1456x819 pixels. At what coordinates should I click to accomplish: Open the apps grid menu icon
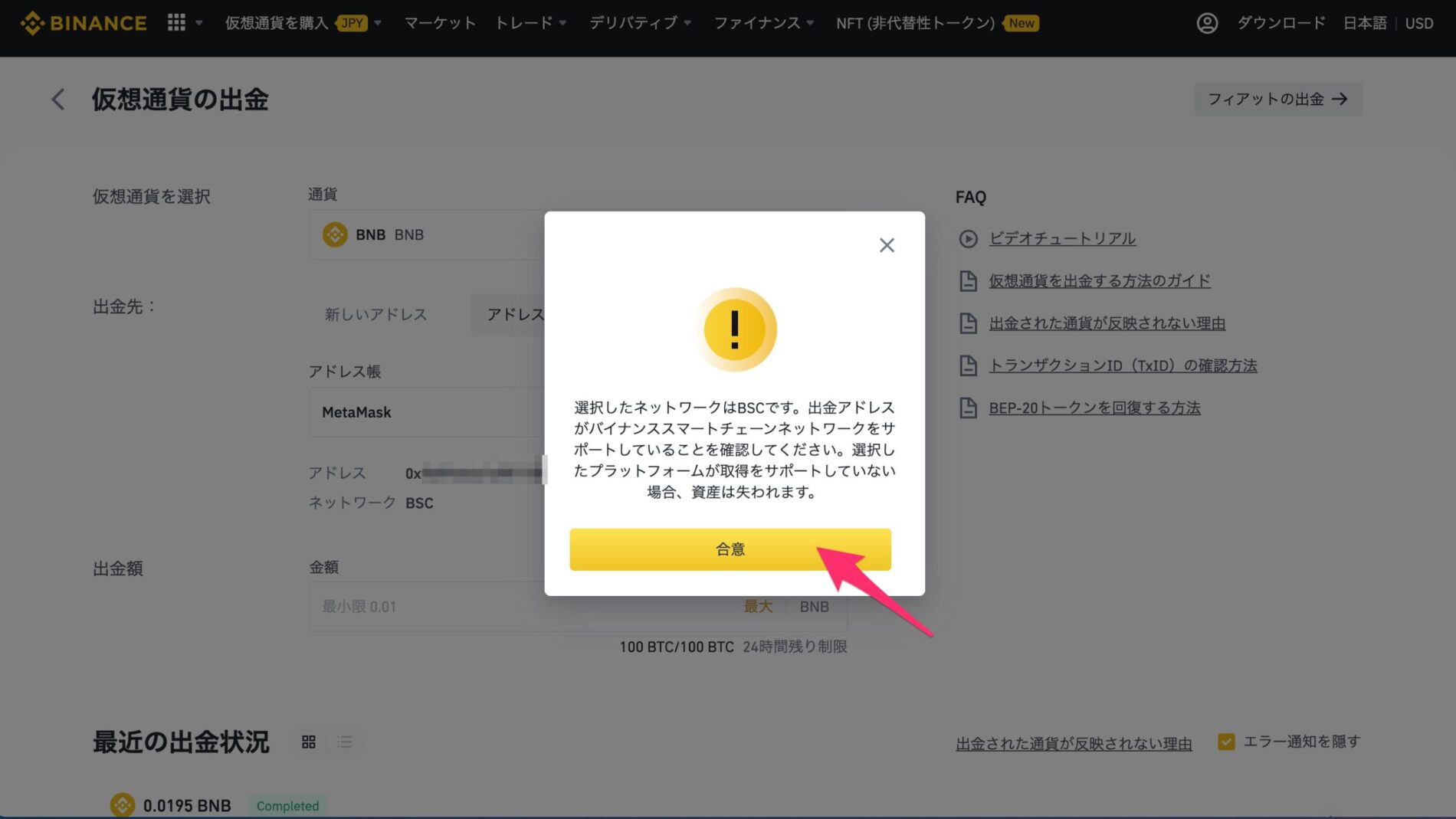coord(176,23)
